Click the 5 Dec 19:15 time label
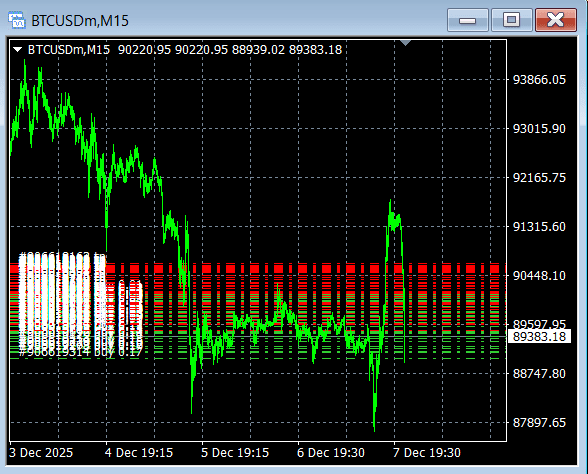 [235, 453]
